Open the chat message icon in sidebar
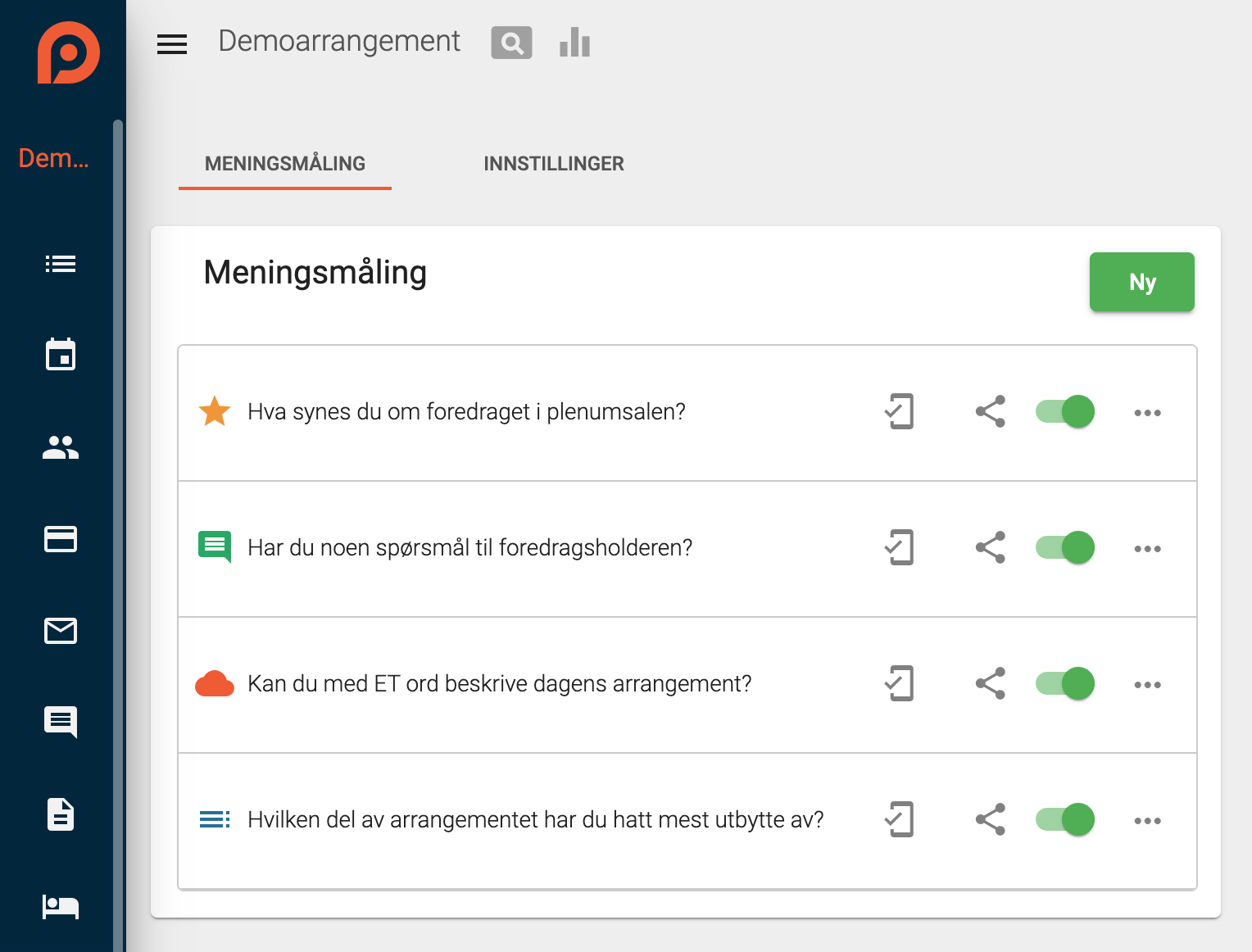1252x952 pixels. 61,723
